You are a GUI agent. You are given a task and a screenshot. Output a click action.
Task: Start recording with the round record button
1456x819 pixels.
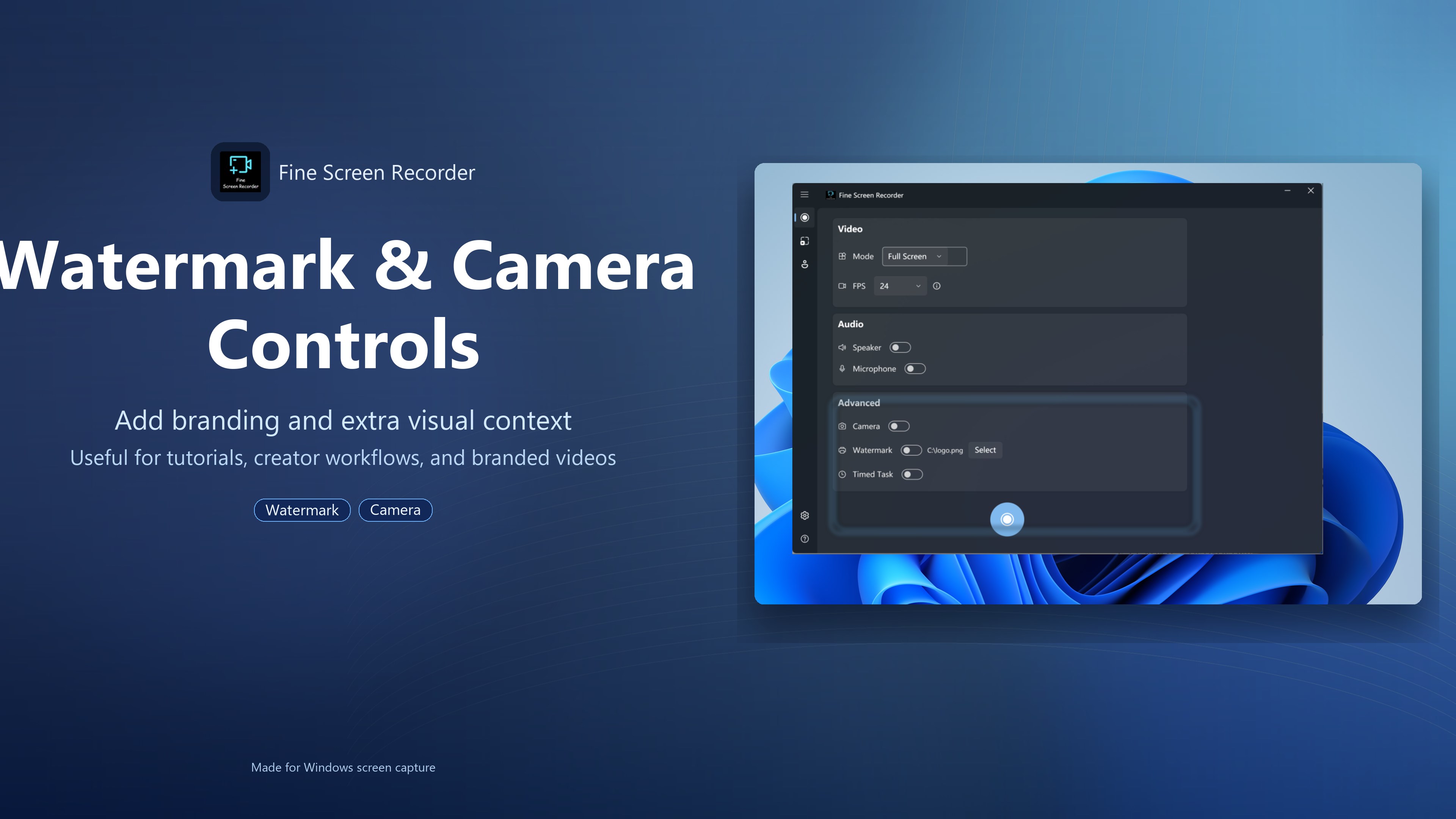[x=1007, y=519]
